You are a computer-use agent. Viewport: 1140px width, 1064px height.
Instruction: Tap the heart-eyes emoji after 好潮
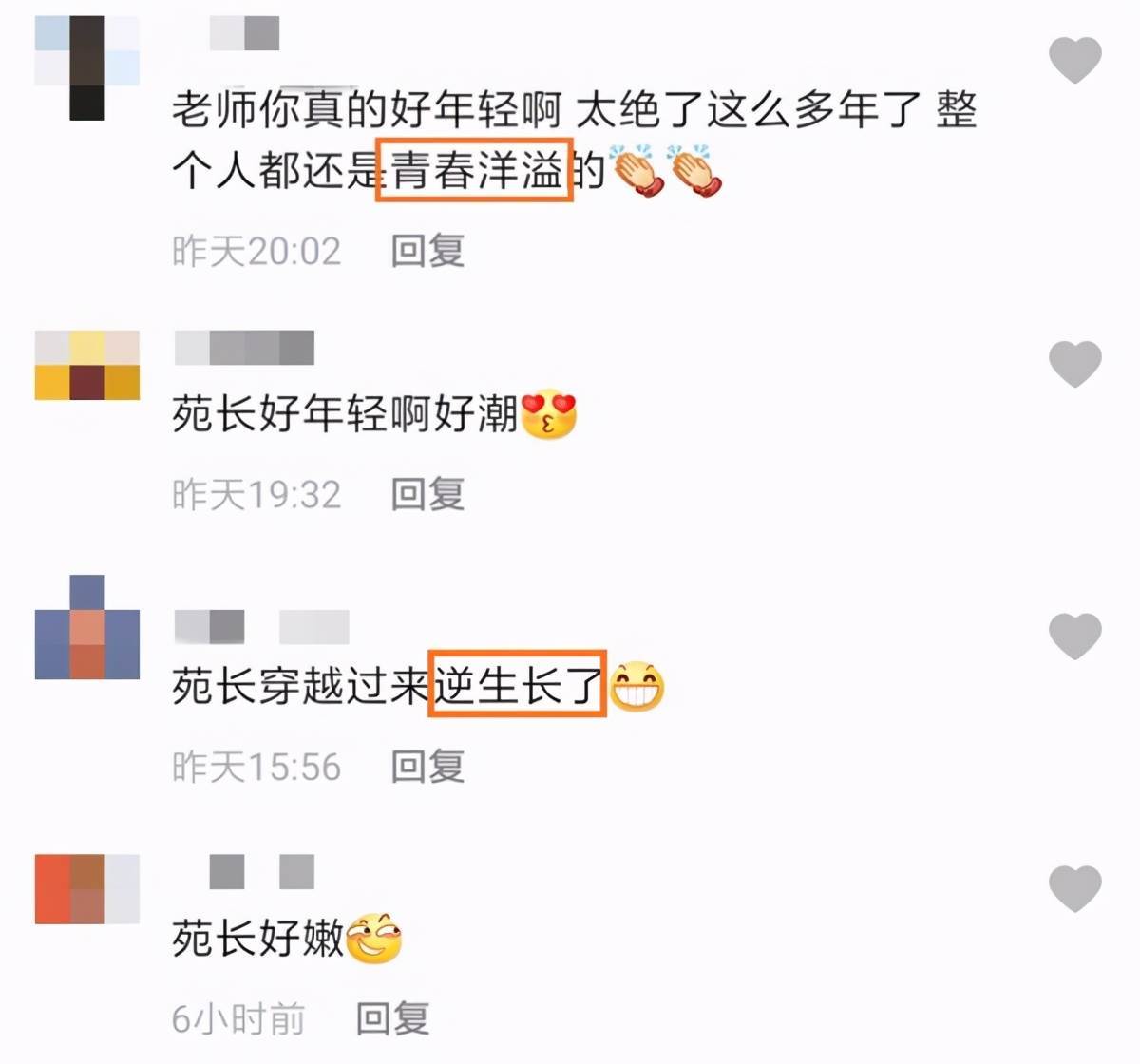point(549,414)
